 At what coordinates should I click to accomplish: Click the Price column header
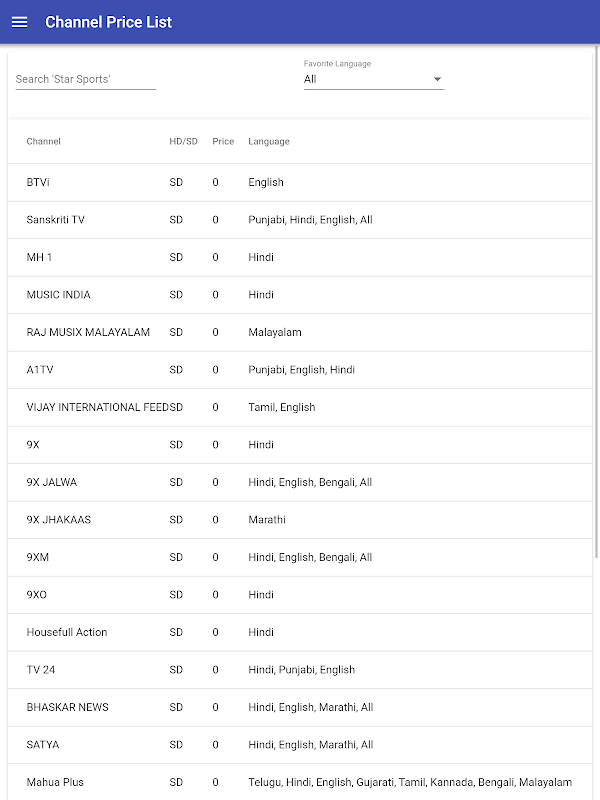(x=223, y=141)
